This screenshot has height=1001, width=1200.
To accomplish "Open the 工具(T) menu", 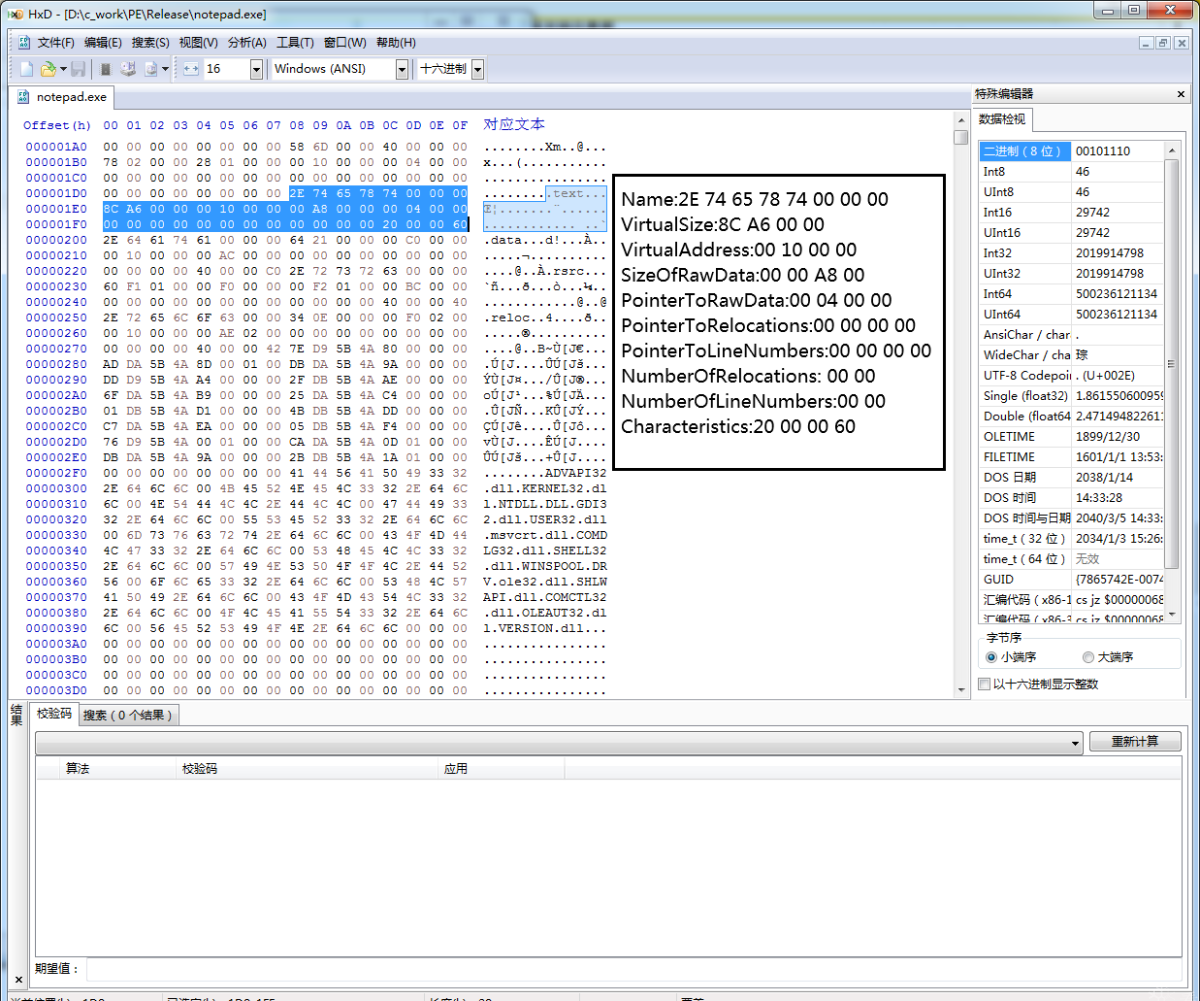I will (x=295, y=43).
